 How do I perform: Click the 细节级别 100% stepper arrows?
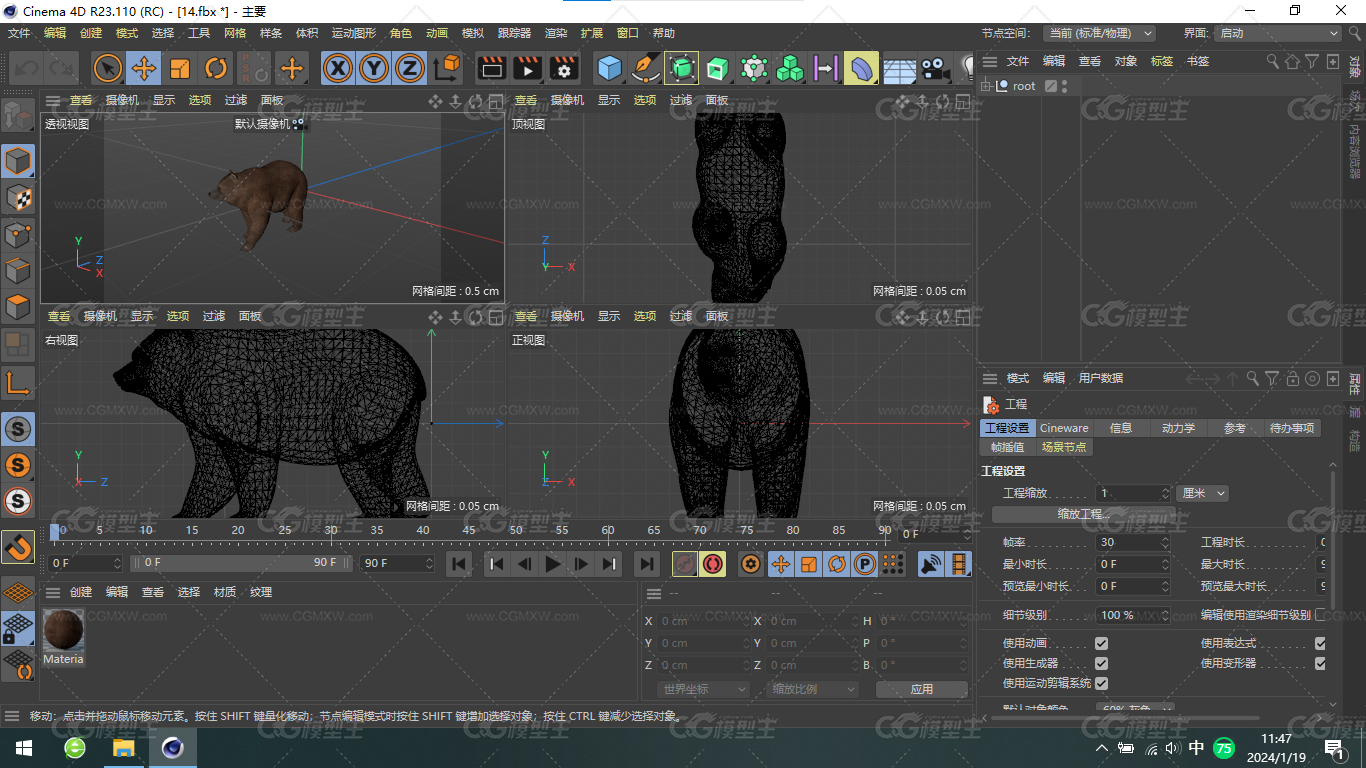pyautogui.click(x=1165, y=615)
